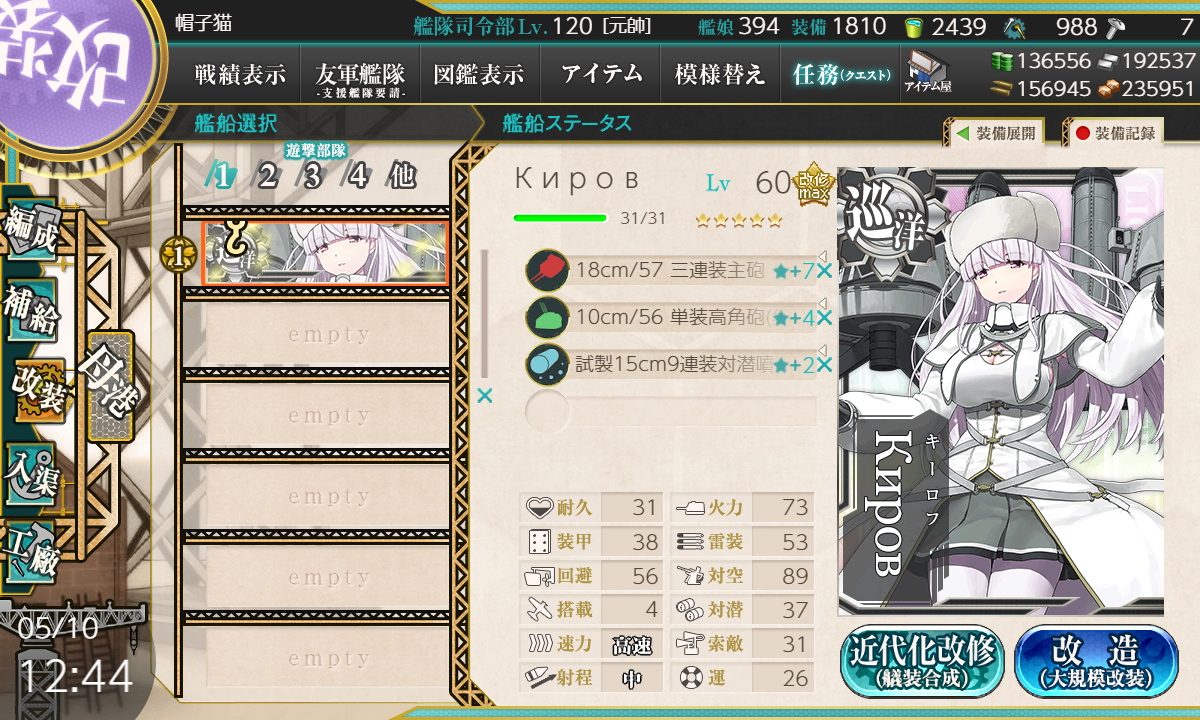Remove all equipment using the teal X
The image size is (1200, 720).
(x=485, y=396)
